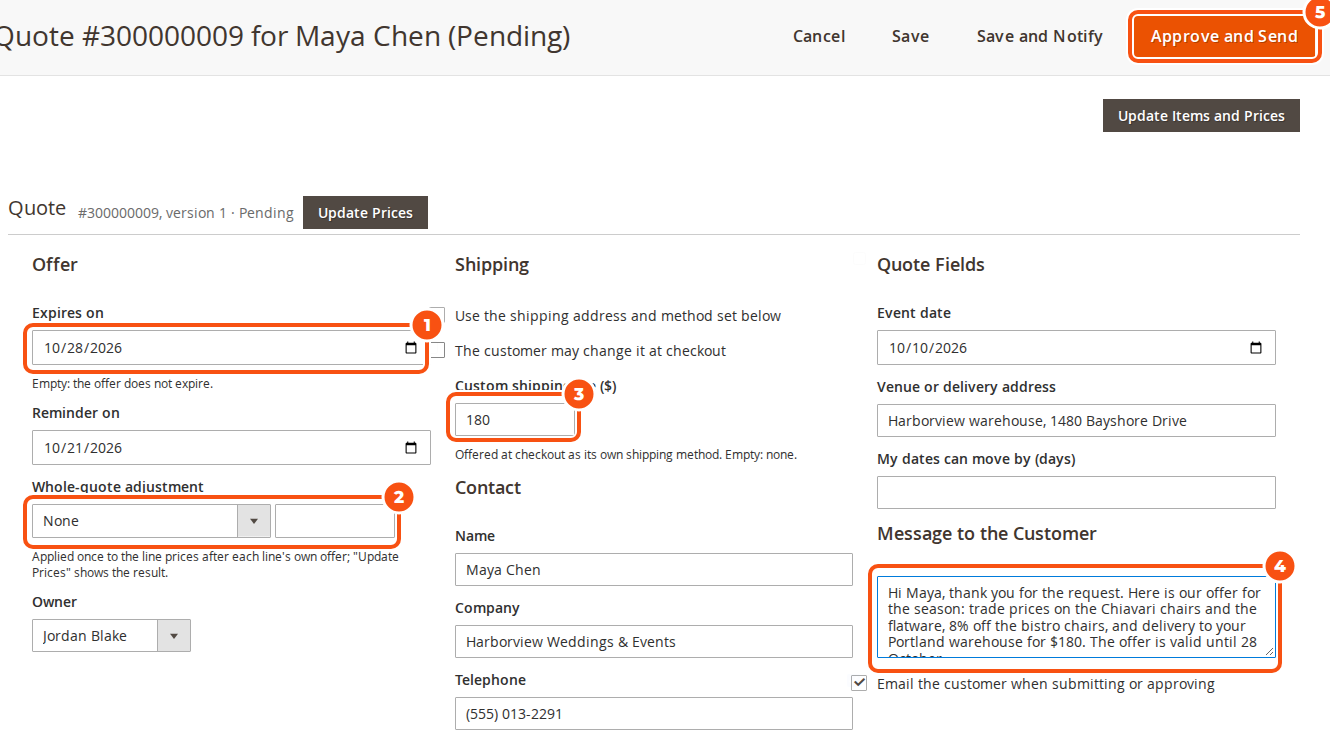Click the Custom shipping price field
1330x754 pixels.
coord(515,420)
